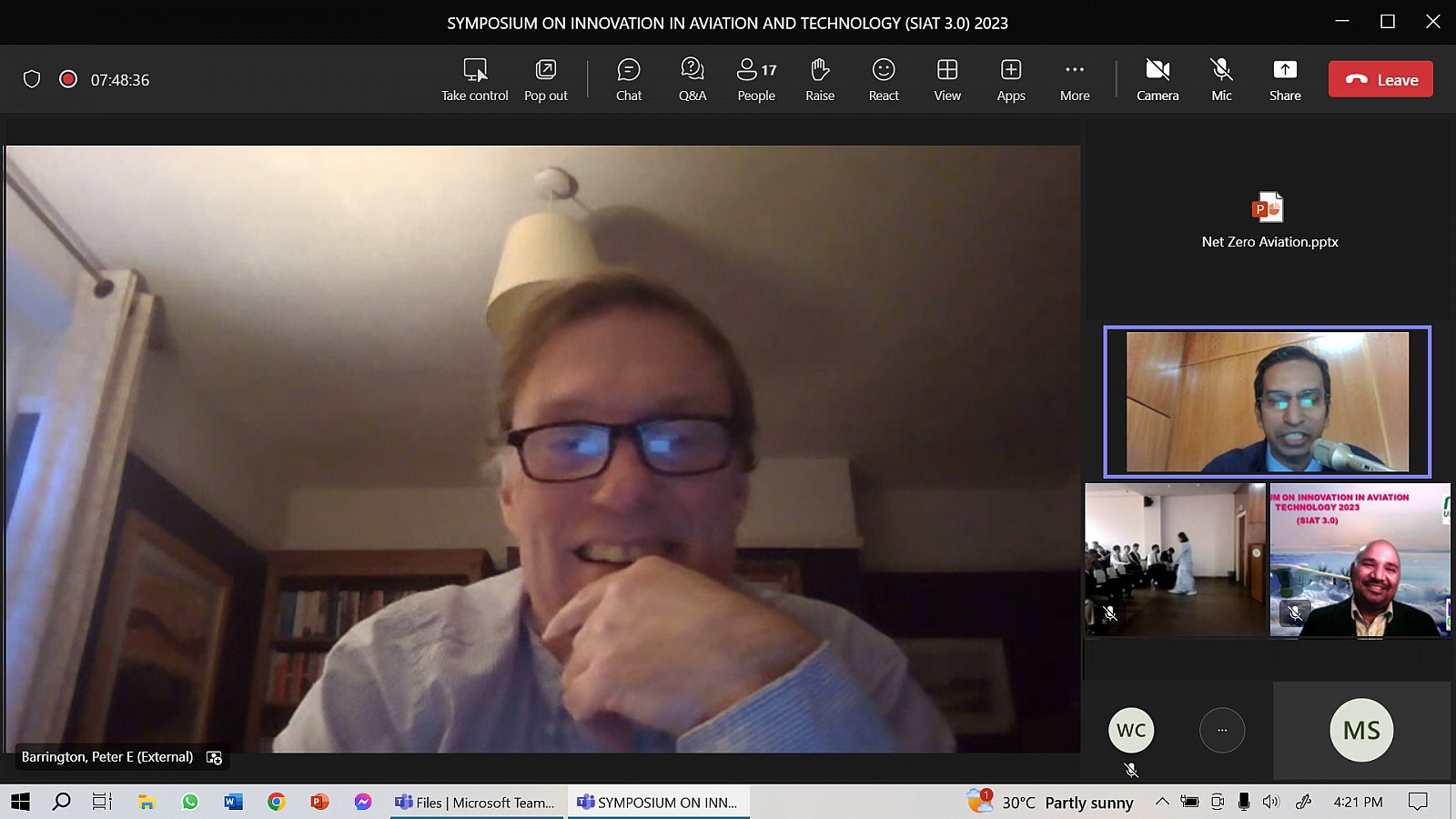The width and height of the screenshot is (1456, 819).
Task: Open the Net Zero Aviation.pptx file
Action: (1269, 220)
